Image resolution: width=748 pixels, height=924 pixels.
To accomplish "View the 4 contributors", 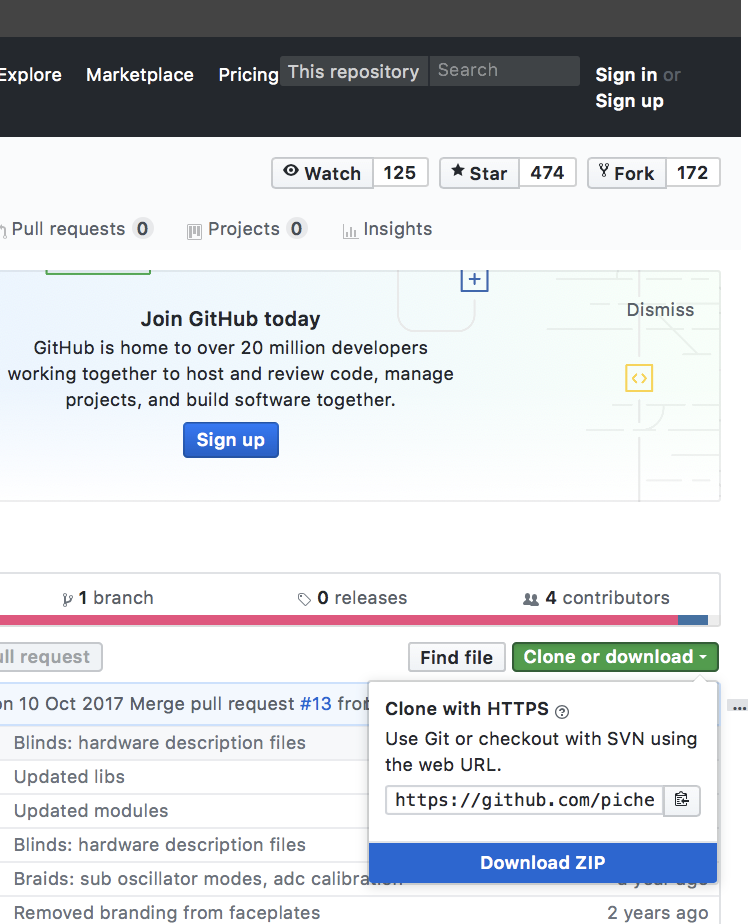I will [x=597, y=598].
